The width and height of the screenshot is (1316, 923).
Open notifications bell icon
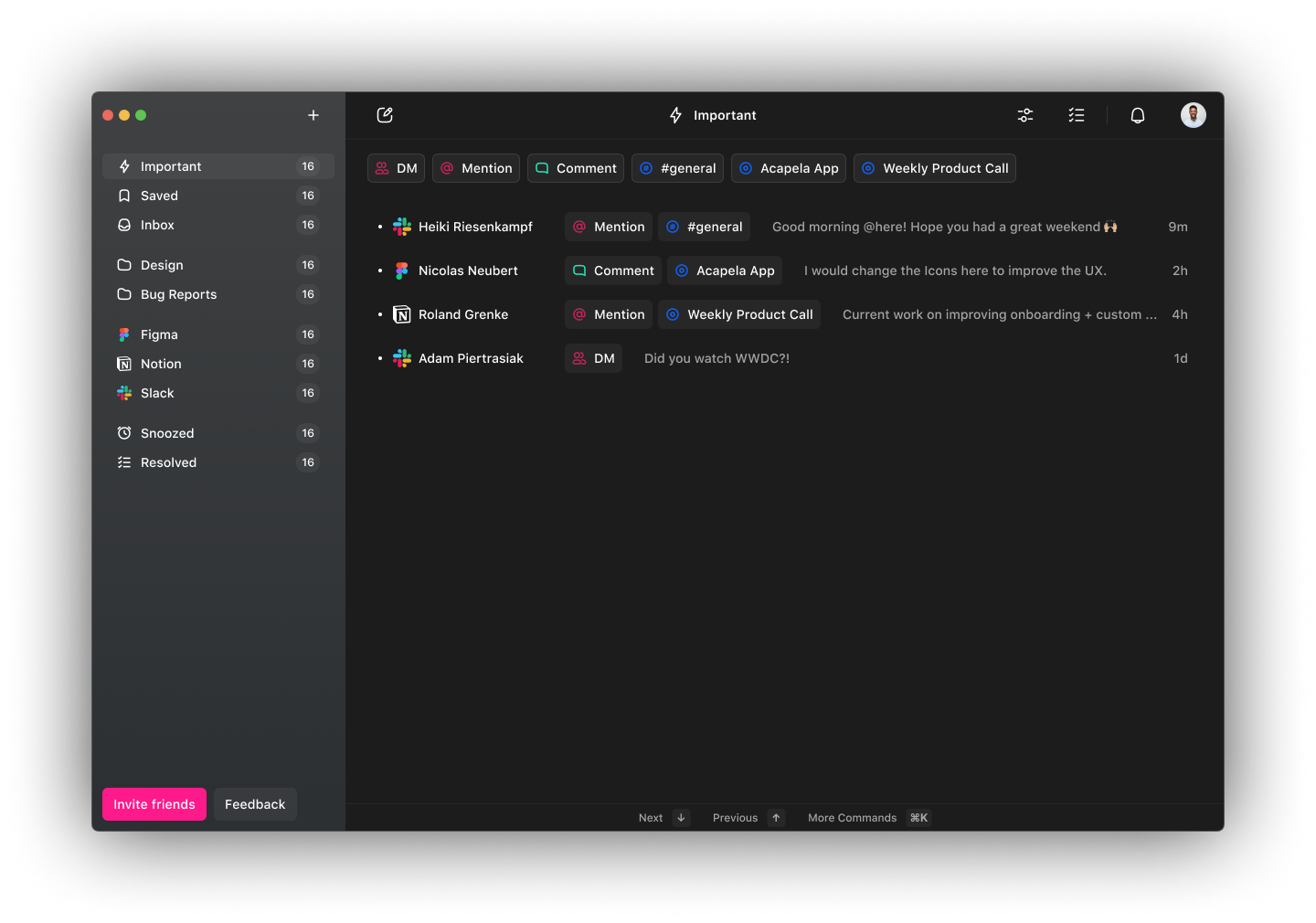pyautogui.click(x=1138, y=115)
